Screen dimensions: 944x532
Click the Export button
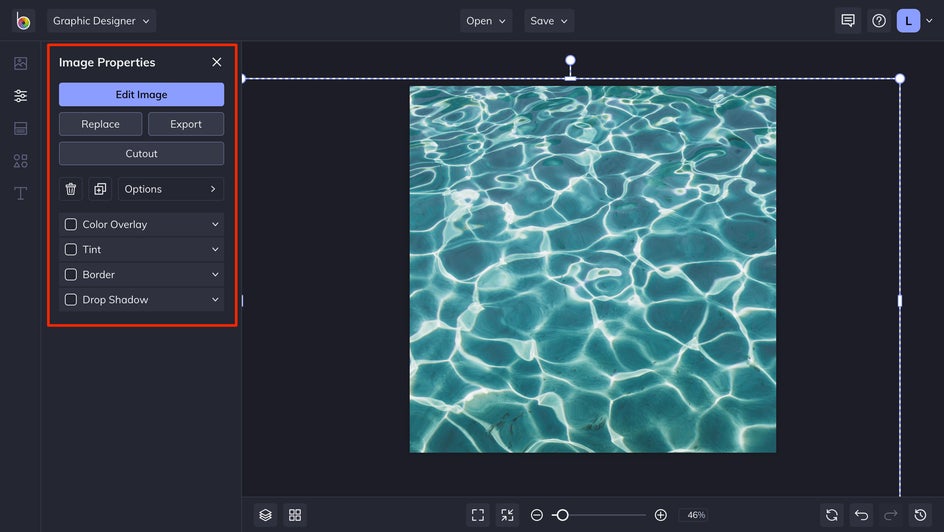(x=186, y=124)
